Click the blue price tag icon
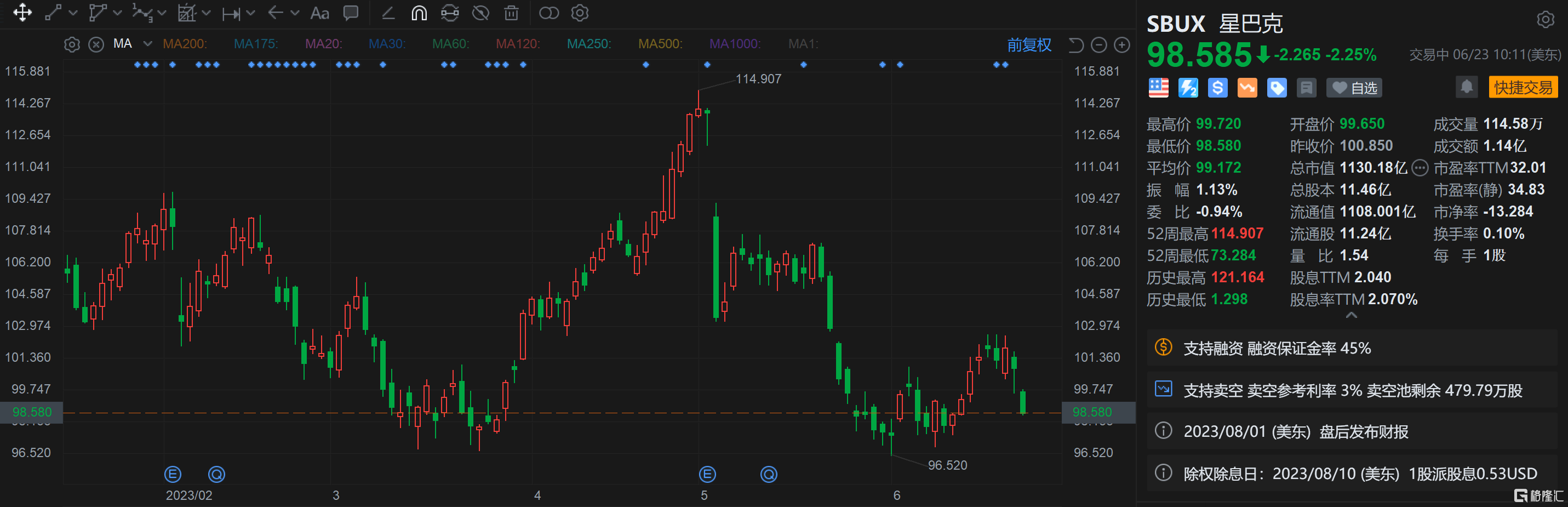The width and height of the screenshot is (1568, 507). click(x=1277, y=88)
